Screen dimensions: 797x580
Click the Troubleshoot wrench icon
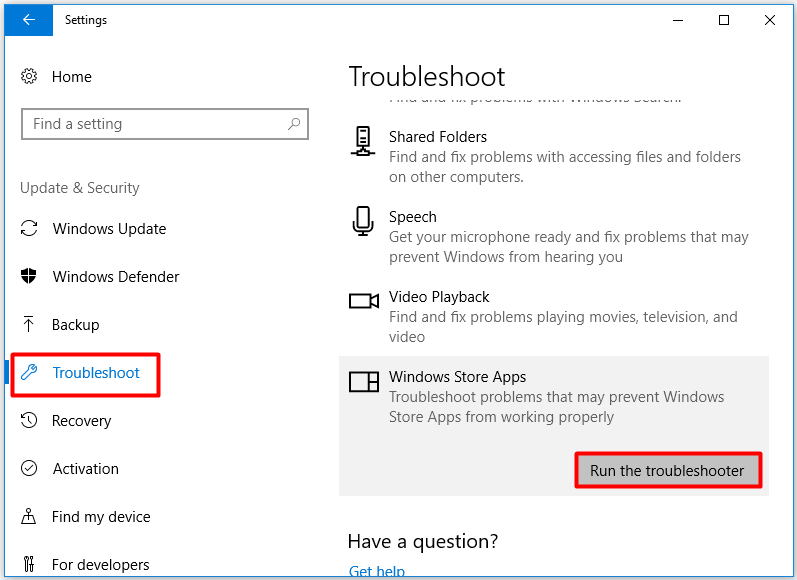point(29,372)
